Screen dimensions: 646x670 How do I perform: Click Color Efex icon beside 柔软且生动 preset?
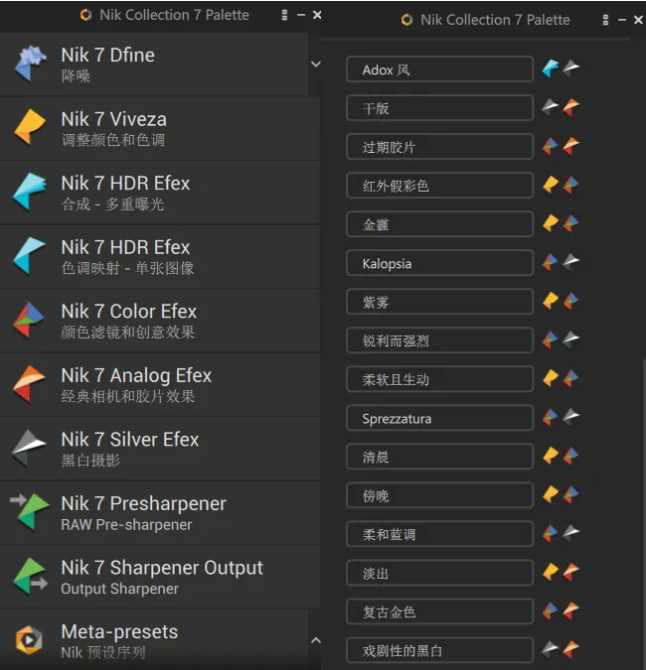571,378
